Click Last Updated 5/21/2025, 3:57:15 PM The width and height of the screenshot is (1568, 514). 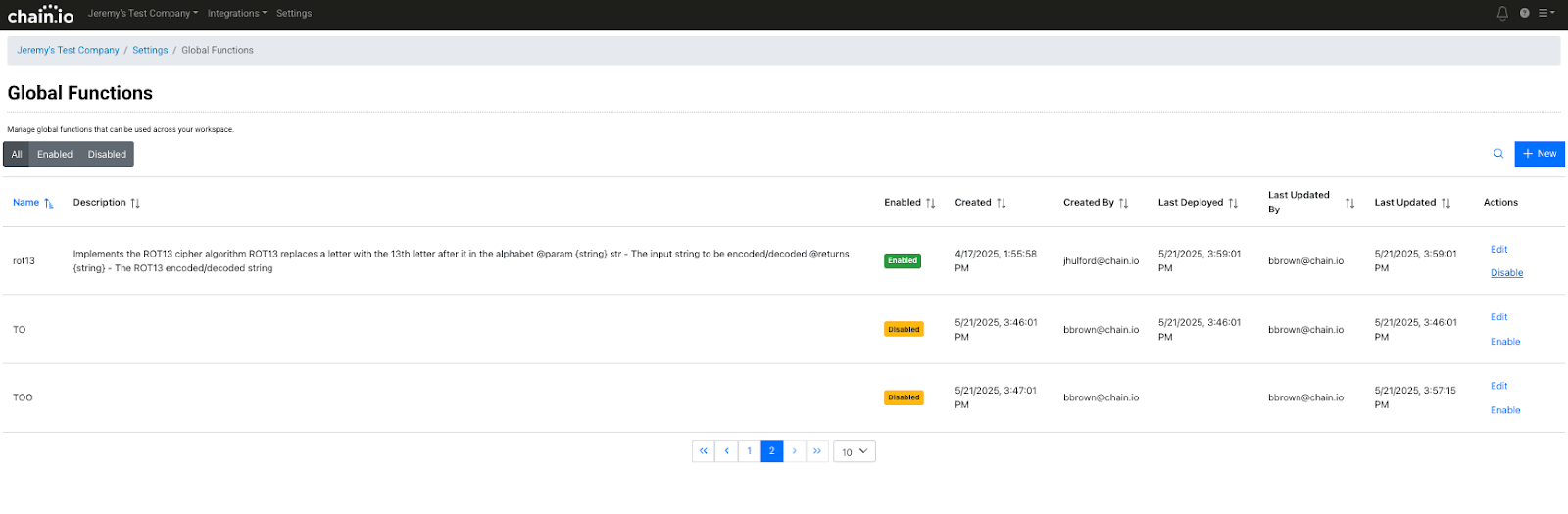click(x=1415, y=397)
